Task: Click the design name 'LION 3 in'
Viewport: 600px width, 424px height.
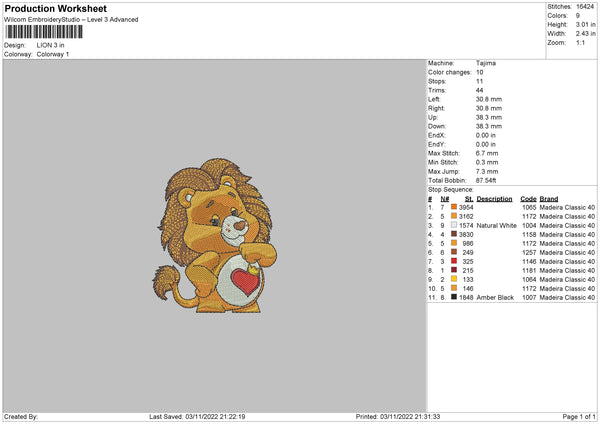Action: (x=51, y=45)
